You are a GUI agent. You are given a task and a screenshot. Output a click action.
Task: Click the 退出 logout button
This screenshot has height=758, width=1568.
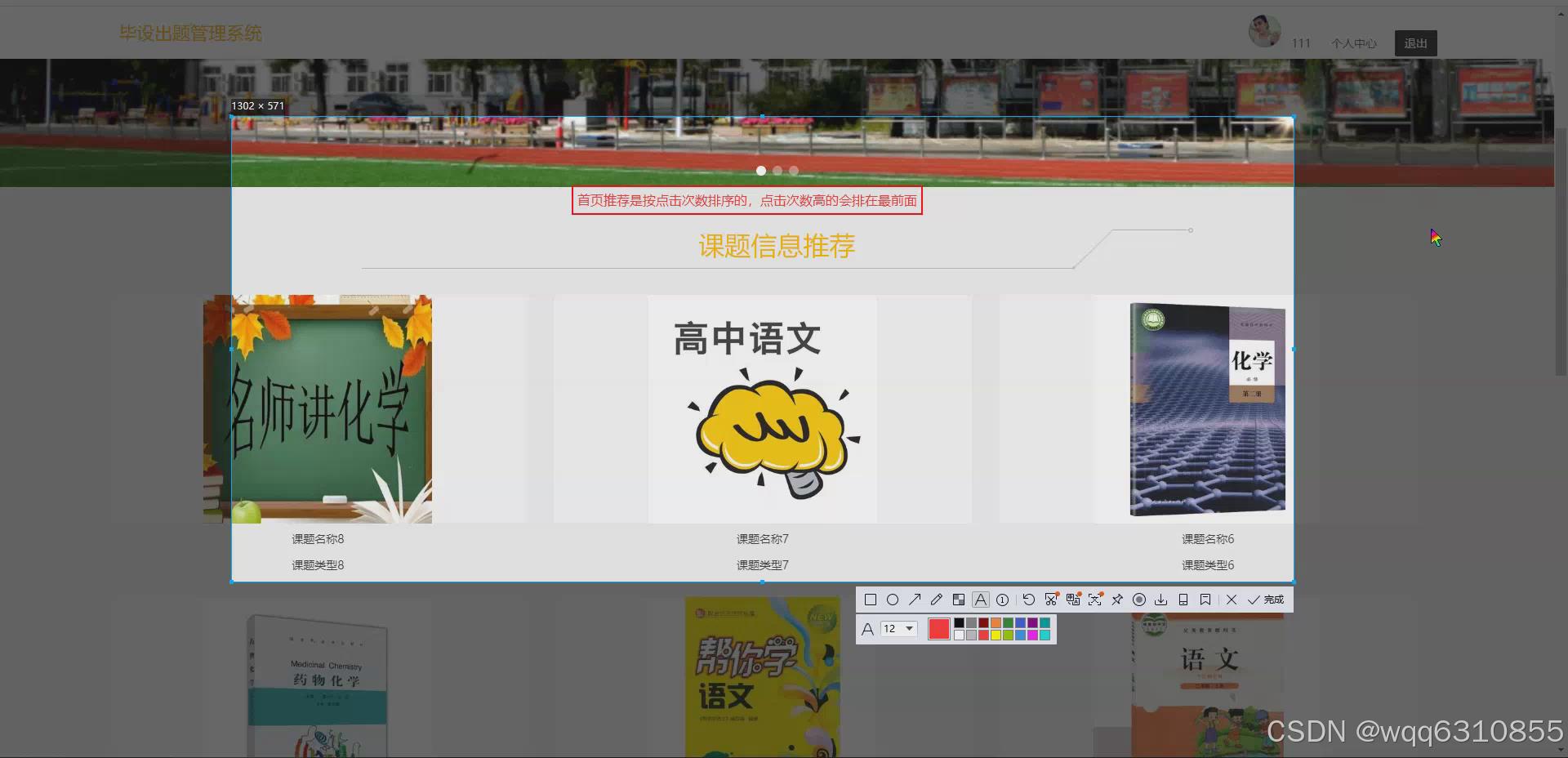[x=1415, y=43]
